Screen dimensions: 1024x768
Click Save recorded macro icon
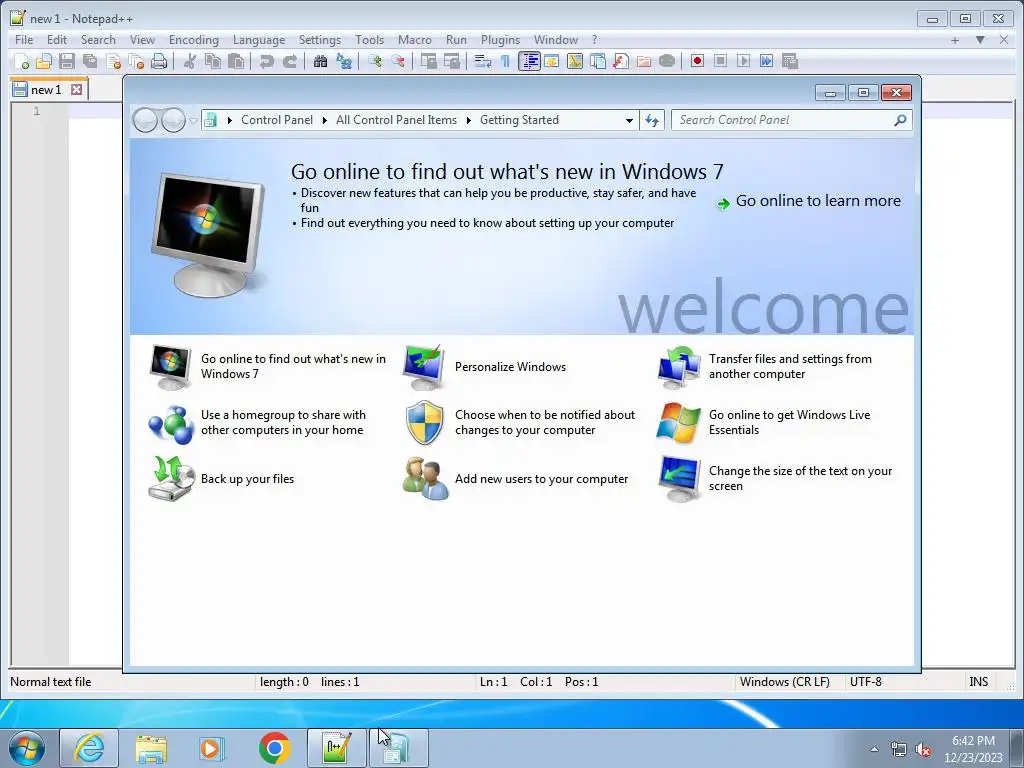(x=790, y=61)
